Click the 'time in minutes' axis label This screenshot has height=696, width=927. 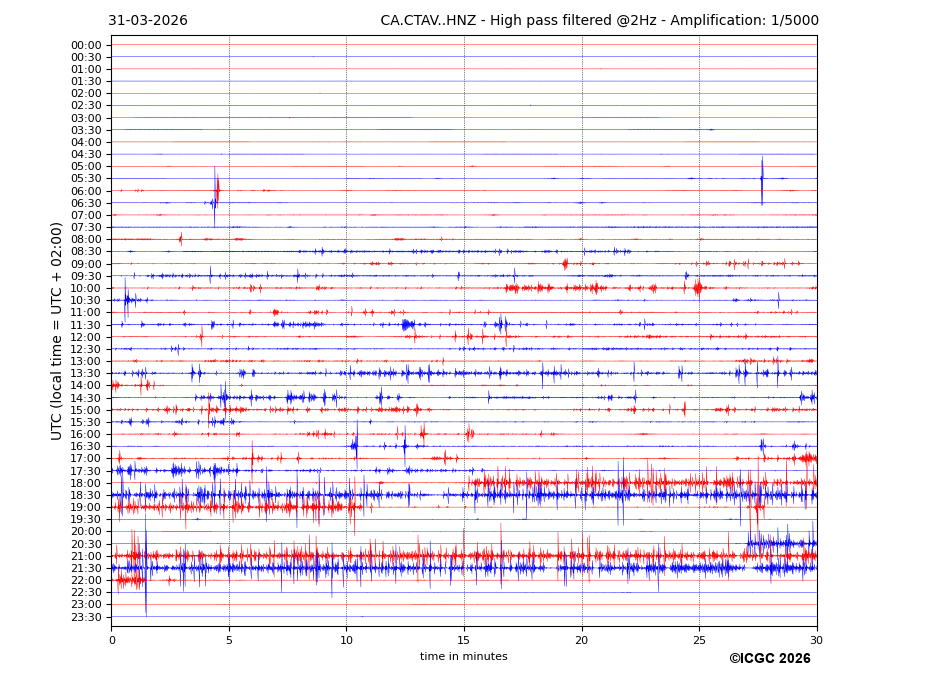(x=463, y=657)
